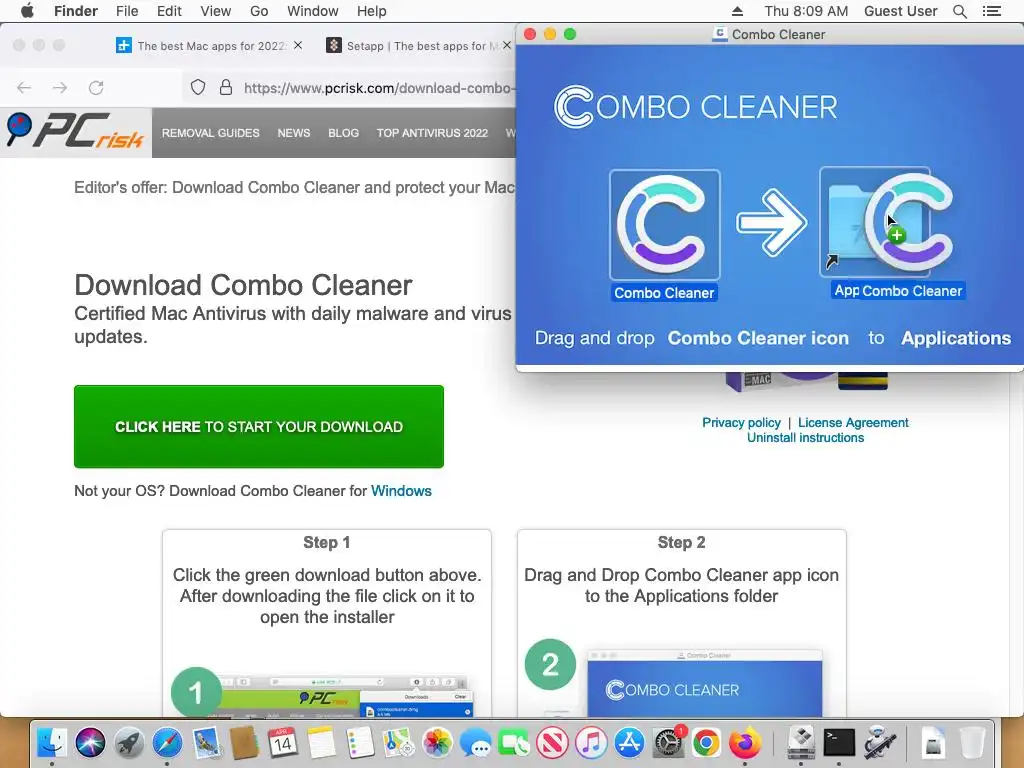Image resolution: width=1024 pixels, height=768 pixels.
Task: Open the File menu
Action: point(127,11)
